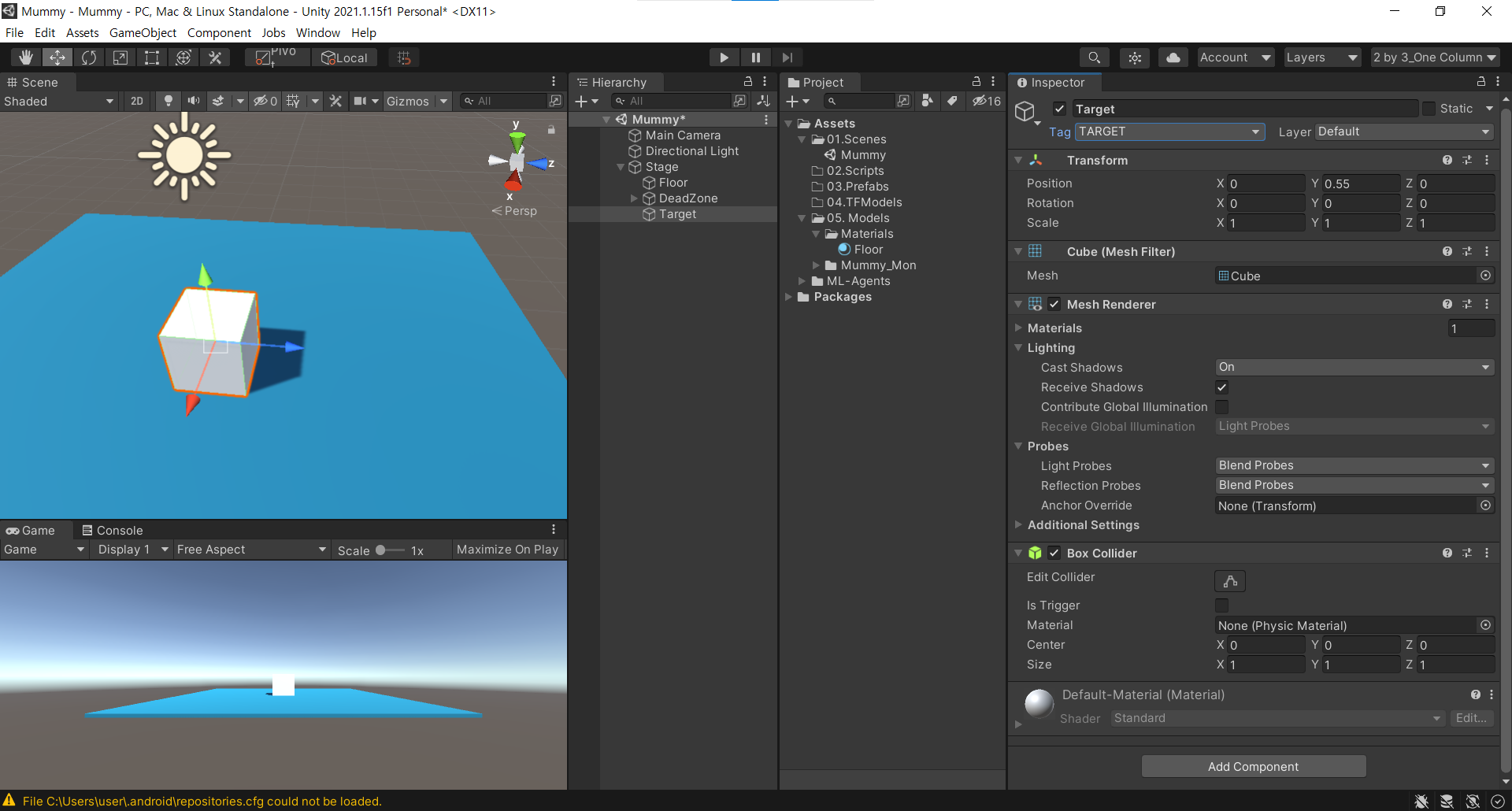Open the Tag TARGET dropdown

click(x=1169, y=131)
